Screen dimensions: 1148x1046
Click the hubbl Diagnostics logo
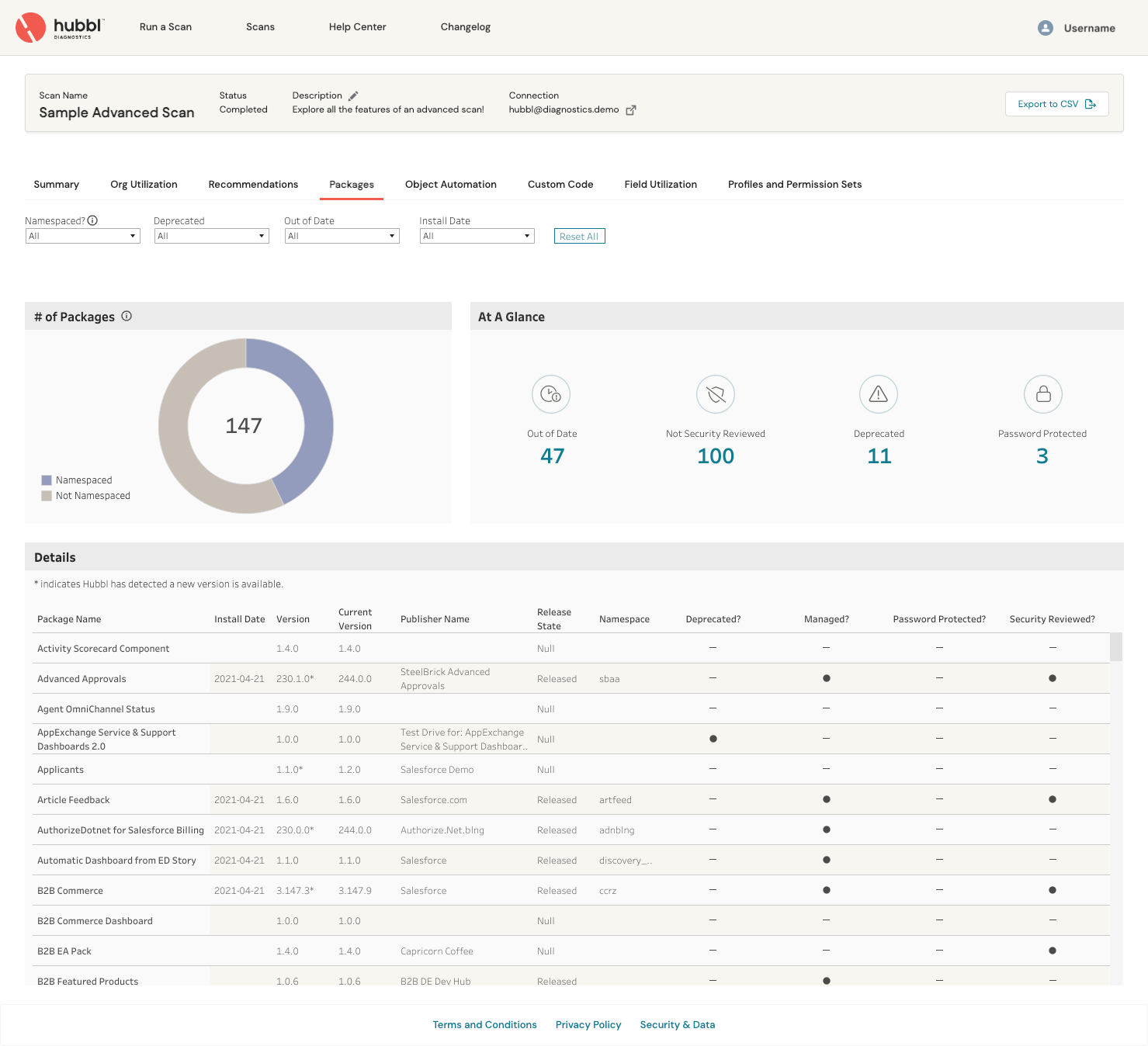60,27
